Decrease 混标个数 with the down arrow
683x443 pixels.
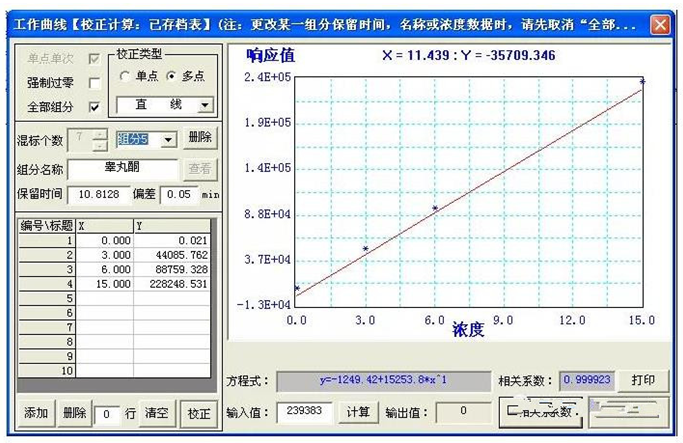100,145
